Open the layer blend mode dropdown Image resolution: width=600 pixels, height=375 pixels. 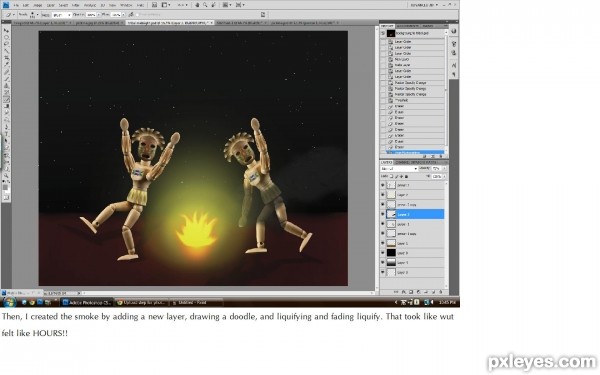tap(399, 168)
